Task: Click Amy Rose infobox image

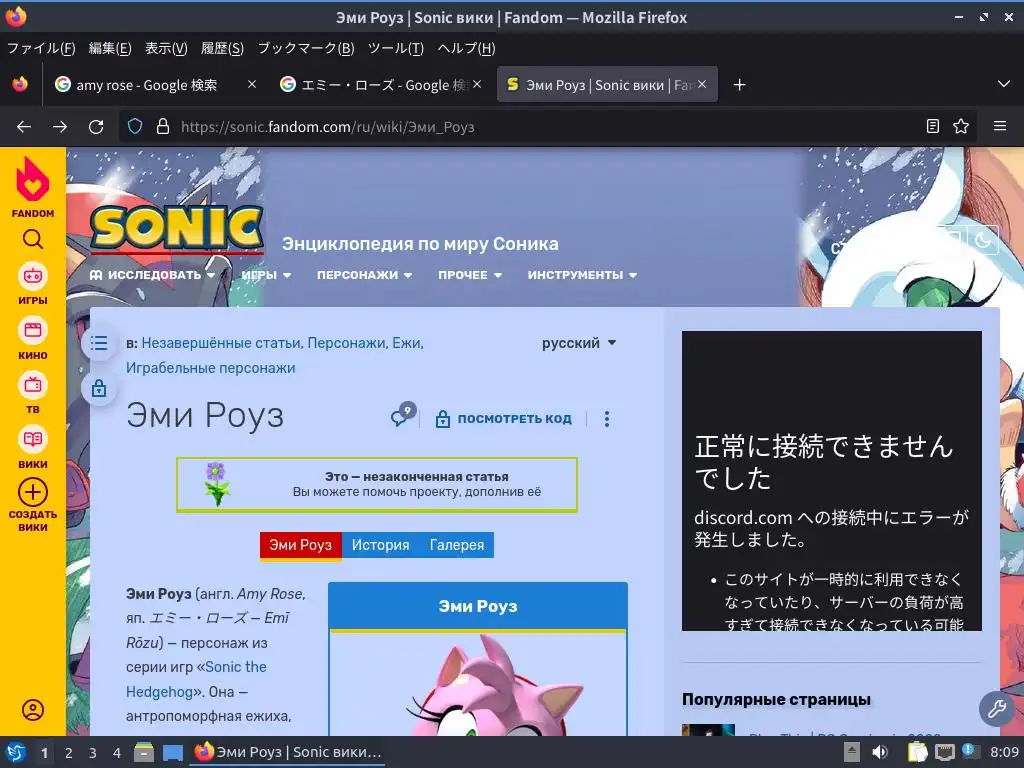Action: pos(478,686)
